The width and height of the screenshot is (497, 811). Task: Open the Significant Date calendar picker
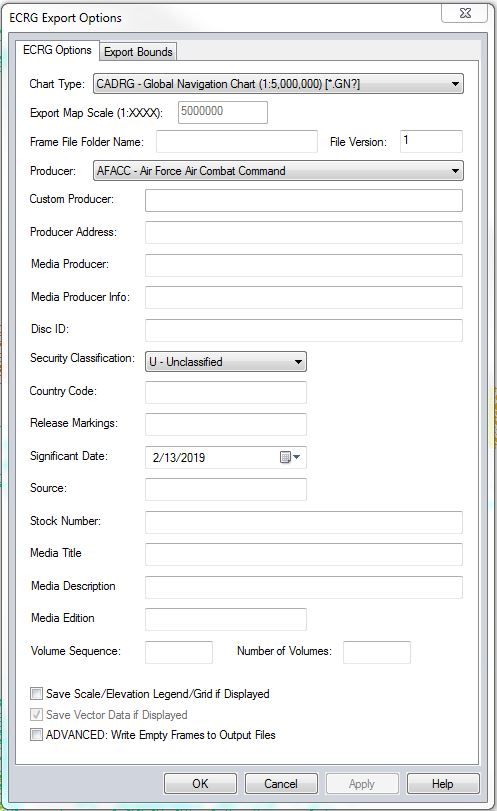click(x=290, y=457)
